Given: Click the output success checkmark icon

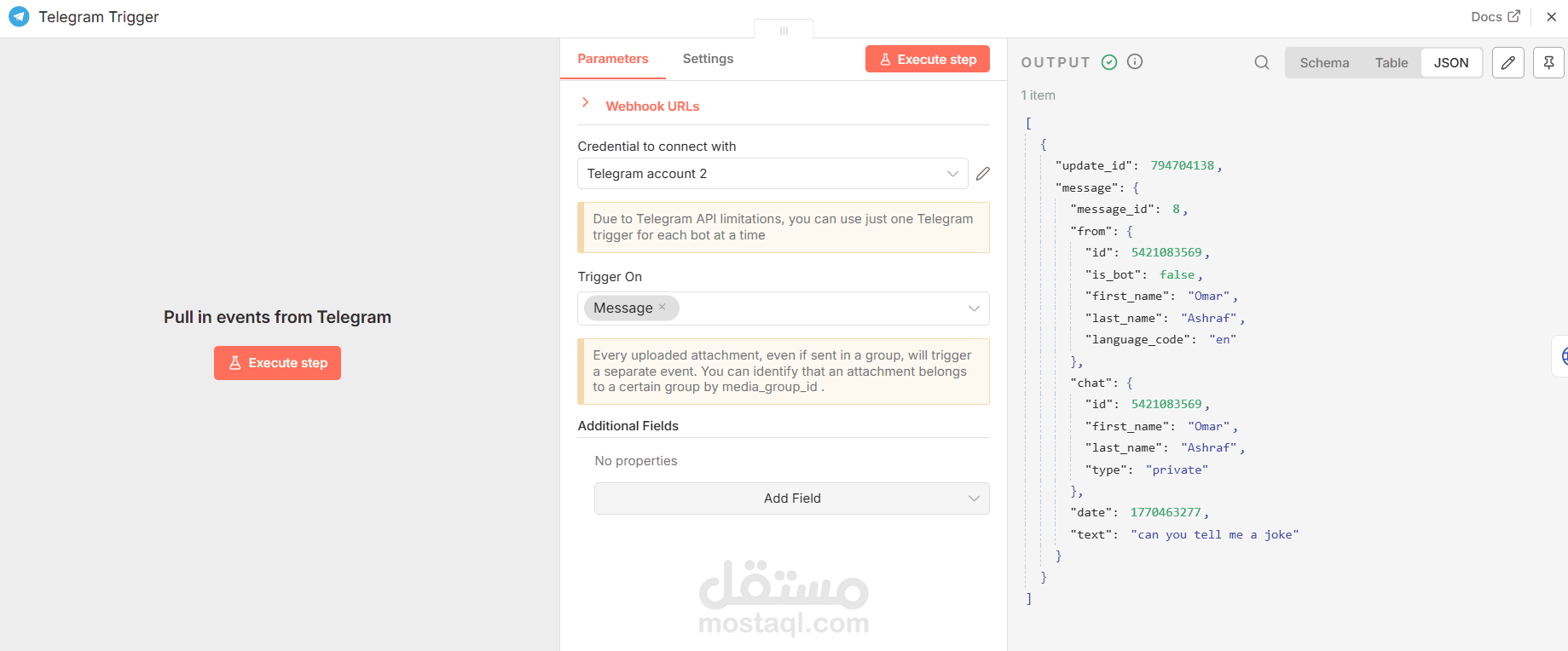Looking at the screenshot, I should pos(1109,61).
